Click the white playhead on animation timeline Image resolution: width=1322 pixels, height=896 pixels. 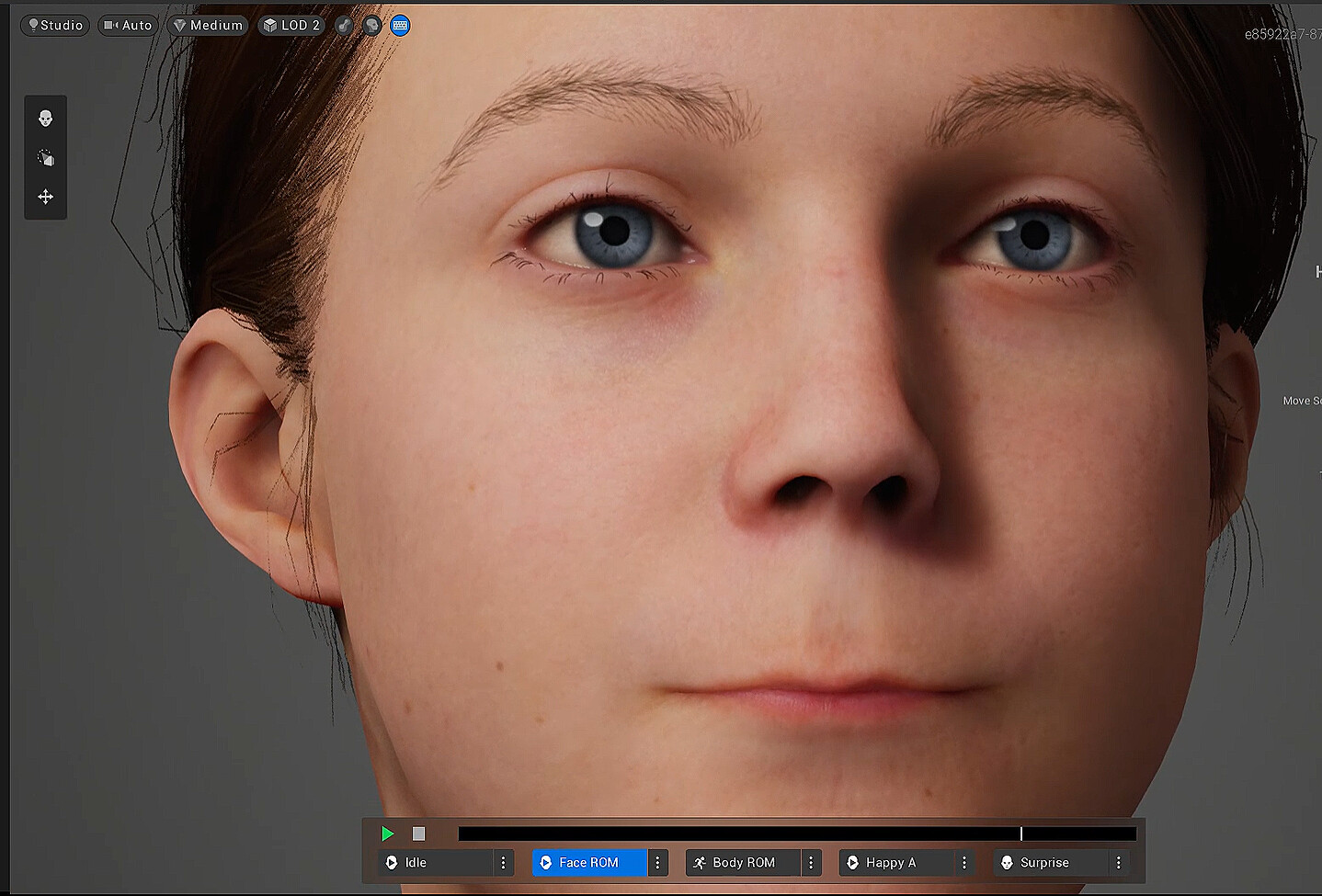pyautogui.click(x=1020, y=834)
